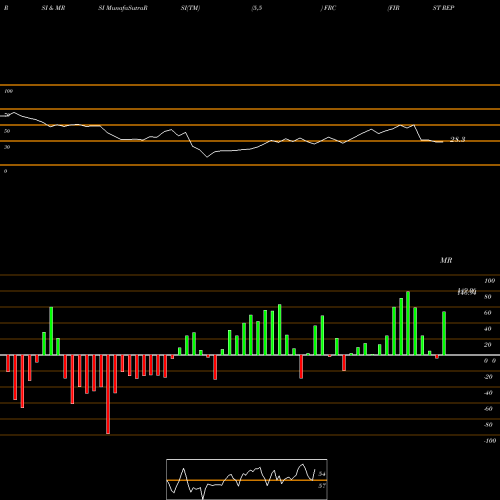Click the 'MR' chart label
The image size is (500, 500).
(446, 260)
